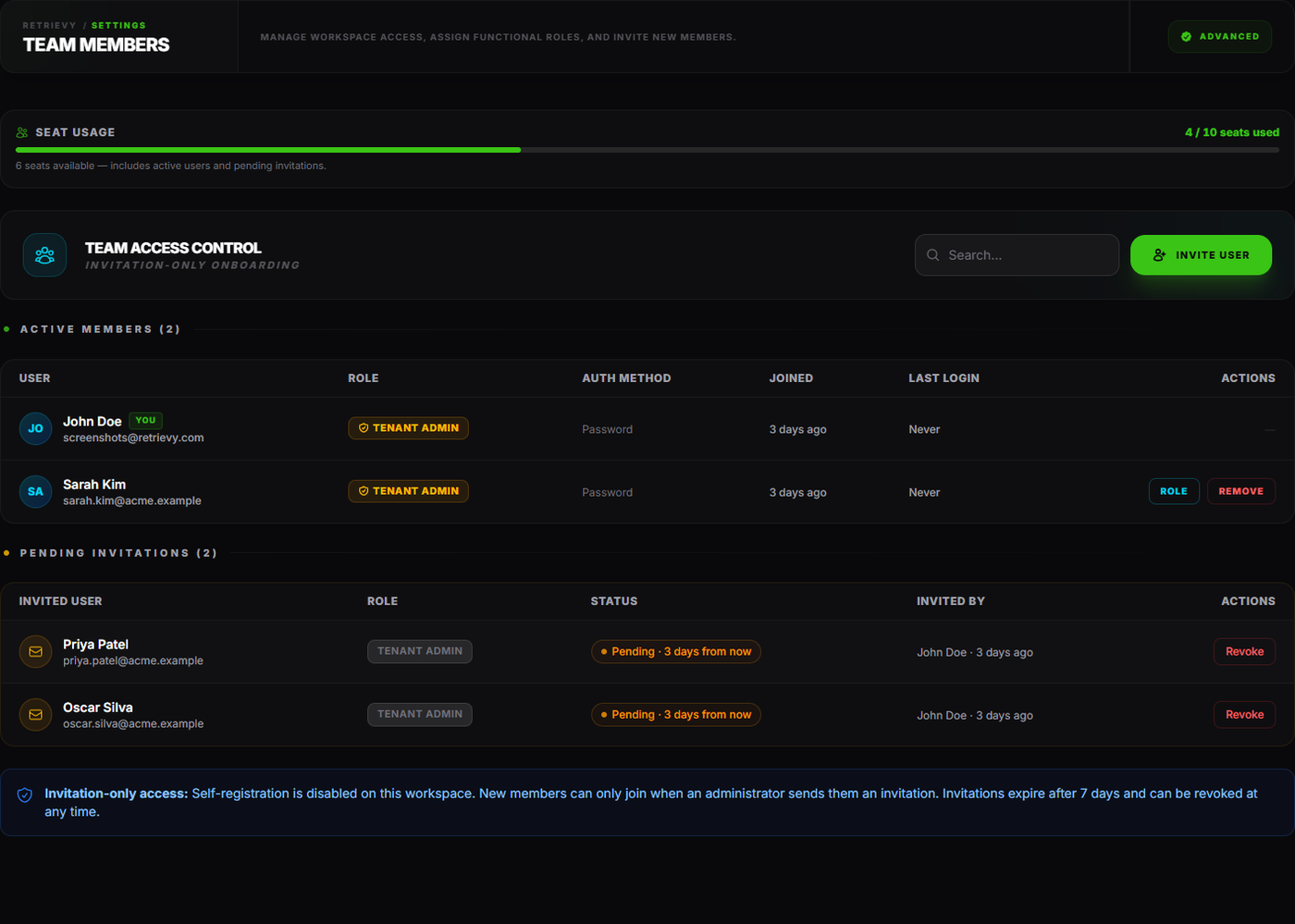The height and width of the screenshot is (924, 1295).
Task: Click the checkmark icon in Advanced badge
Action: 1186,37
